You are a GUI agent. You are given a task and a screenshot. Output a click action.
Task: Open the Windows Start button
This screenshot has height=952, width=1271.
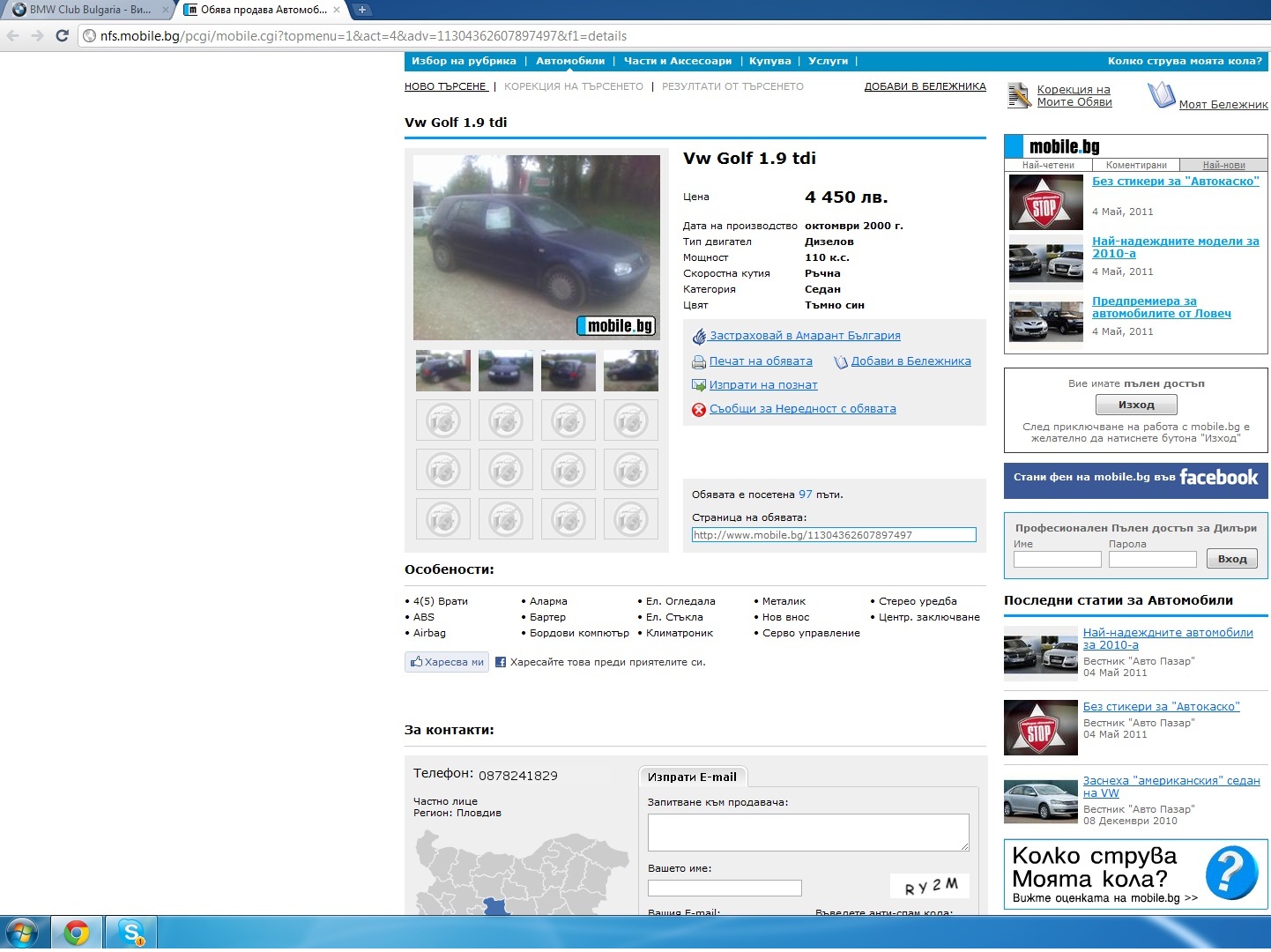22,933
